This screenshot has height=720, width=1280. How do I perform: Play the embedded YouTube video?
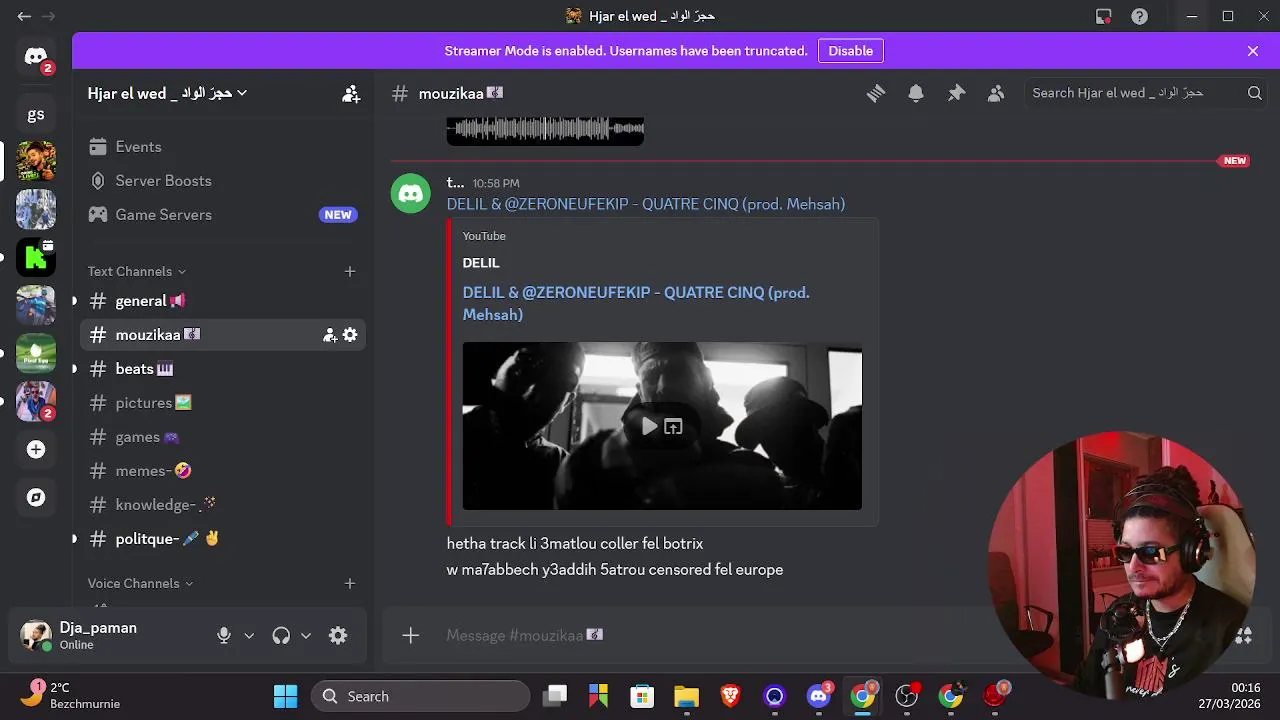[x=649, y=427]
